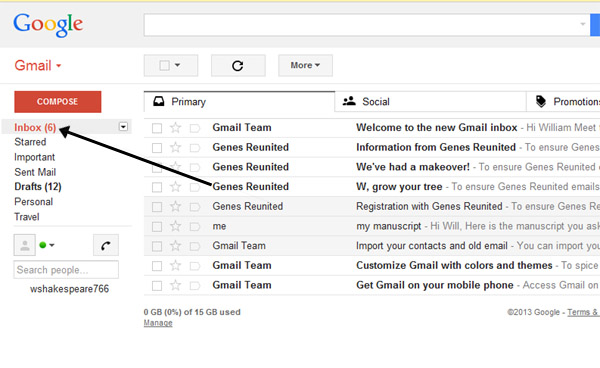Click the Google logo
600x368 pixels.
pyautogui.click(x=48, y=25)
